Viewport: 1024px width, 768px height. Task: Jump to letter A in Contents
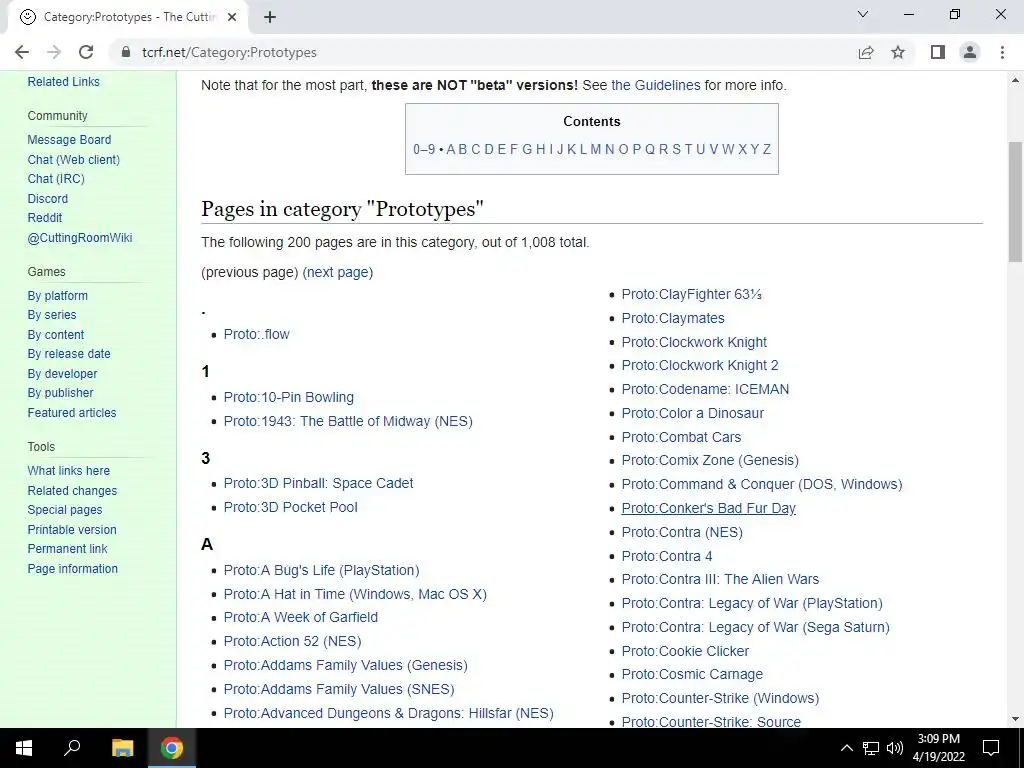[451, 150]
